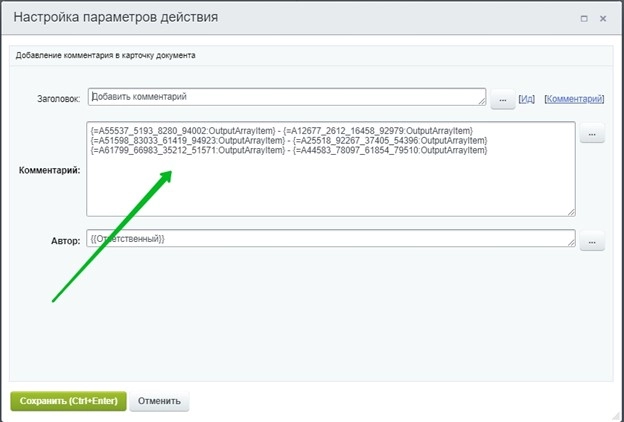Maximize the action settings dialog

[583, 19]
